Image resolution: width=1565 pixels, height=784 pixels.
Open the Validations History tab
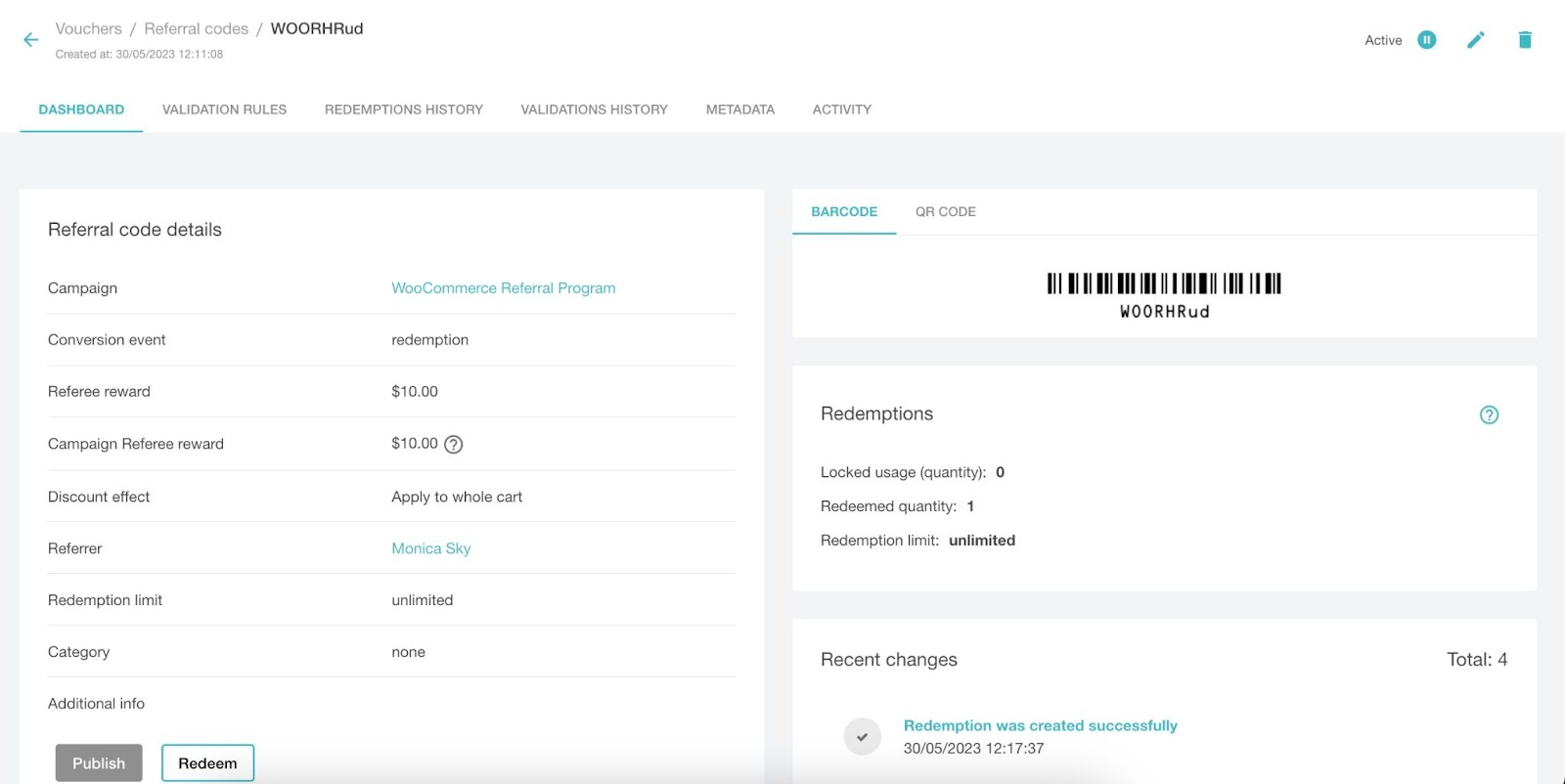[594, 109]
